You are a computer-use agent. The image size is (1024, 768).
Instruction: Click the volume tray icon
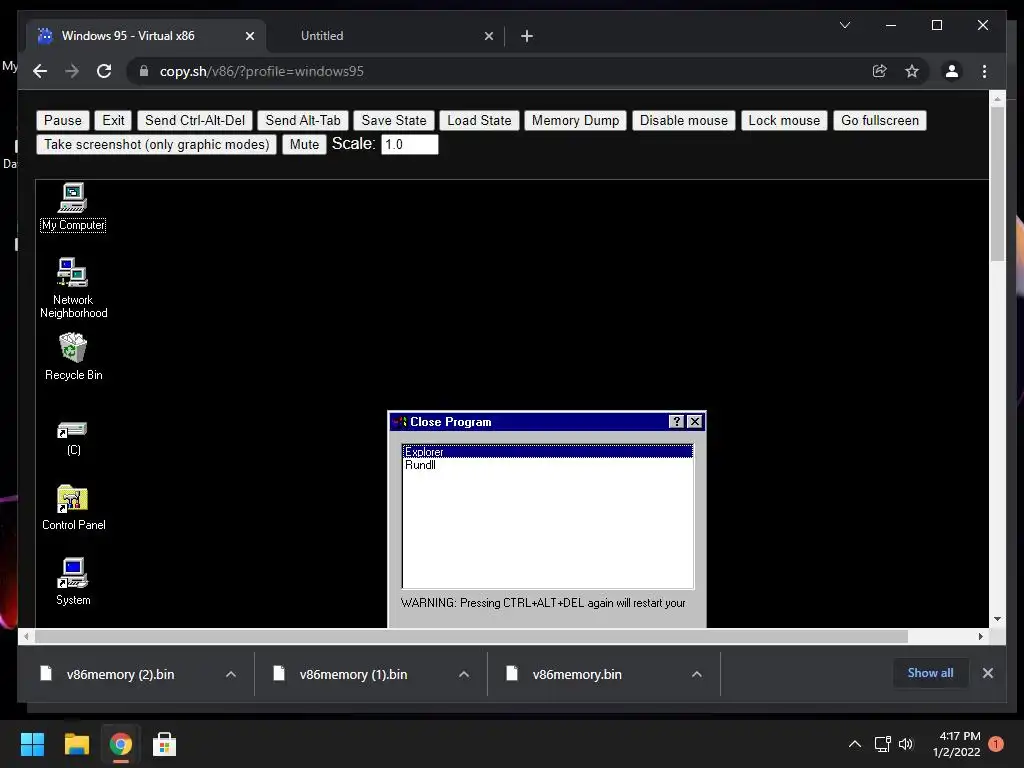point(906,744)
